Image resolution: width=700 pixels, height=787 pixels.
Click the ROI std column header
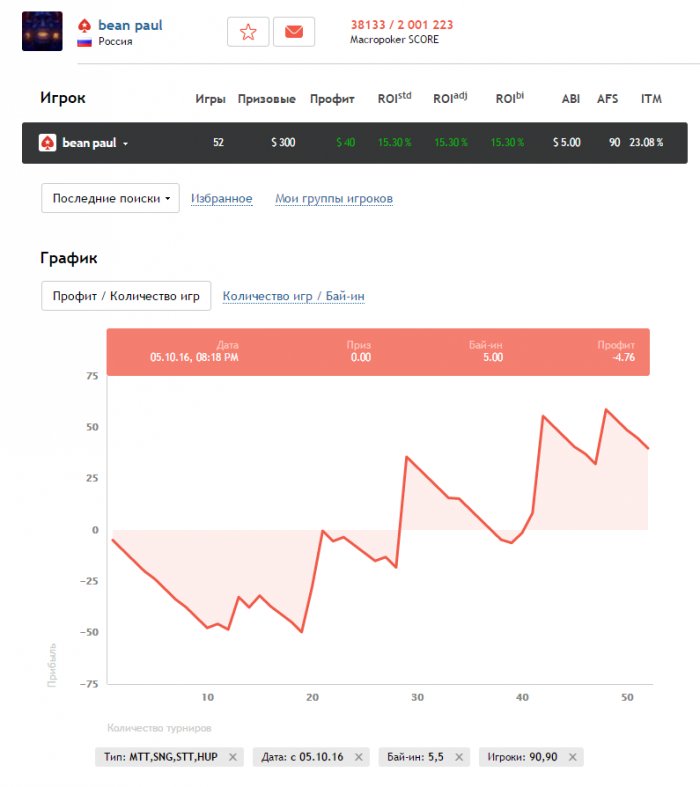(394, 99)
